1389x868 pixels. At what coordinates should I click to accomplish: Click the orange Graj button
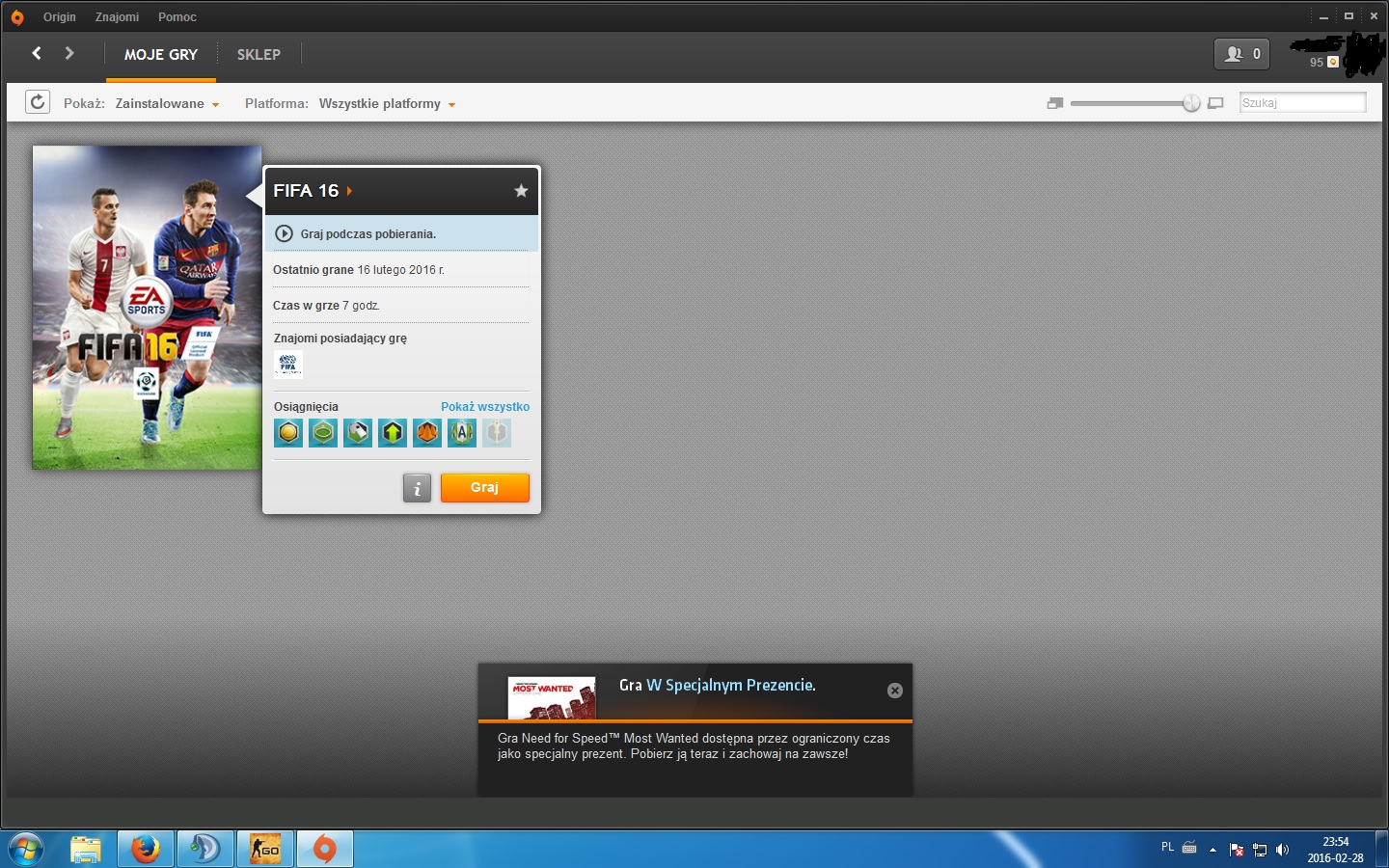click(485, 488)
